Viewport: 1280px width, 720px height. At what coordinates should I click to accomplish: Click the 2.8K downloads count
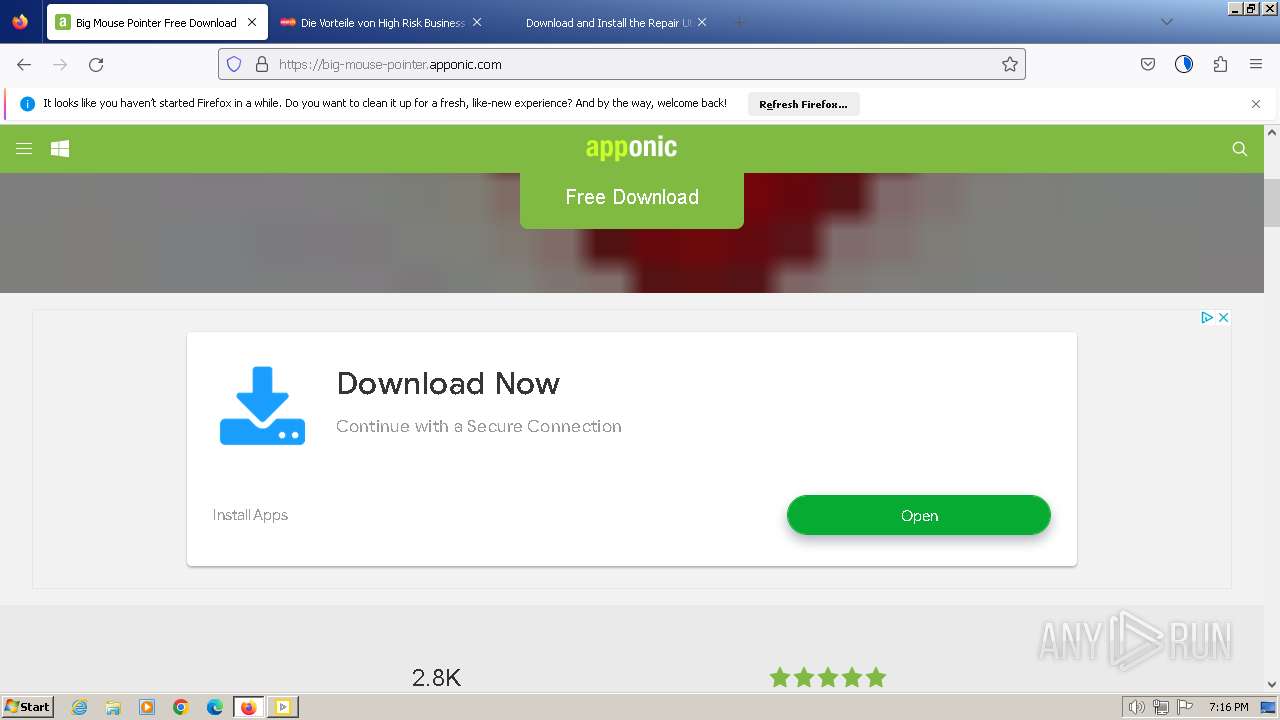[436, 678]
